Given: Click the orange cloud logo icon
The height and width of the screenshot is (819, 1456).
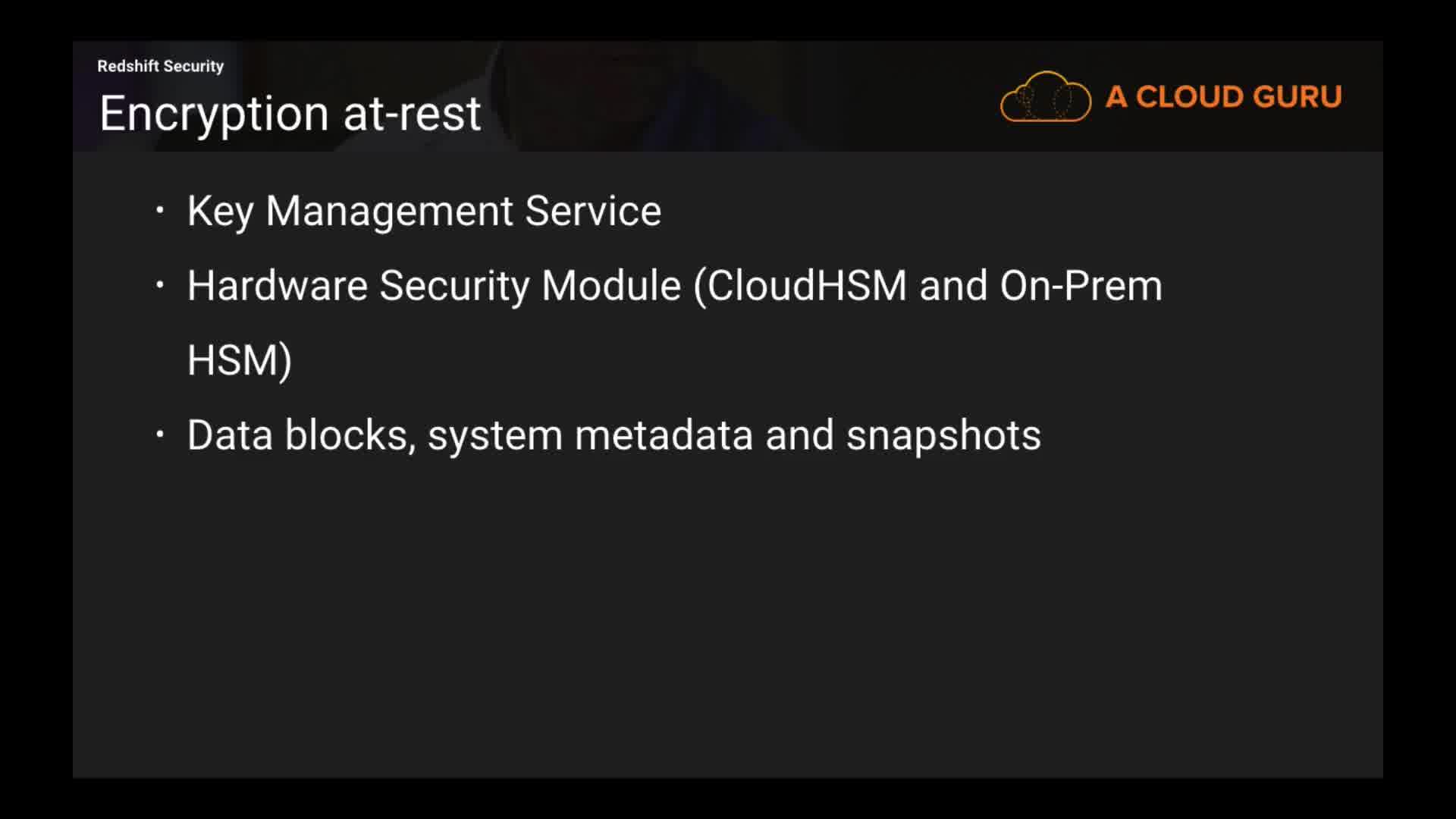Looking at the screenshot, I should click(x=1045, y=97).
